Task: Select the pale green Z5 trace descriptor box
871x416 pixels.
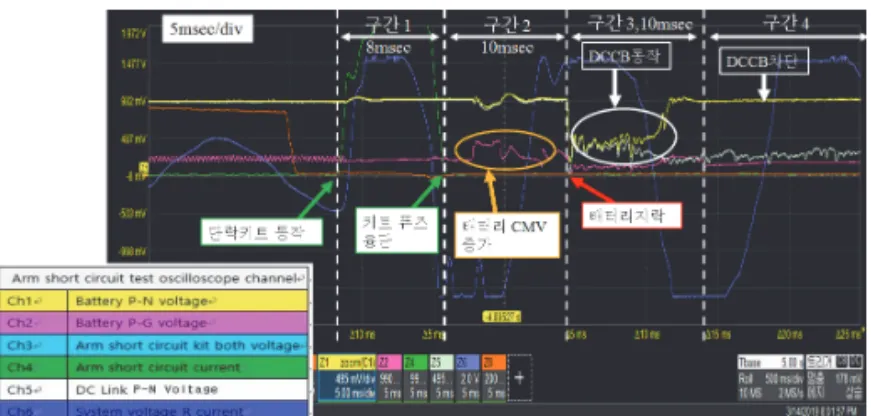Action: (442, 378)
